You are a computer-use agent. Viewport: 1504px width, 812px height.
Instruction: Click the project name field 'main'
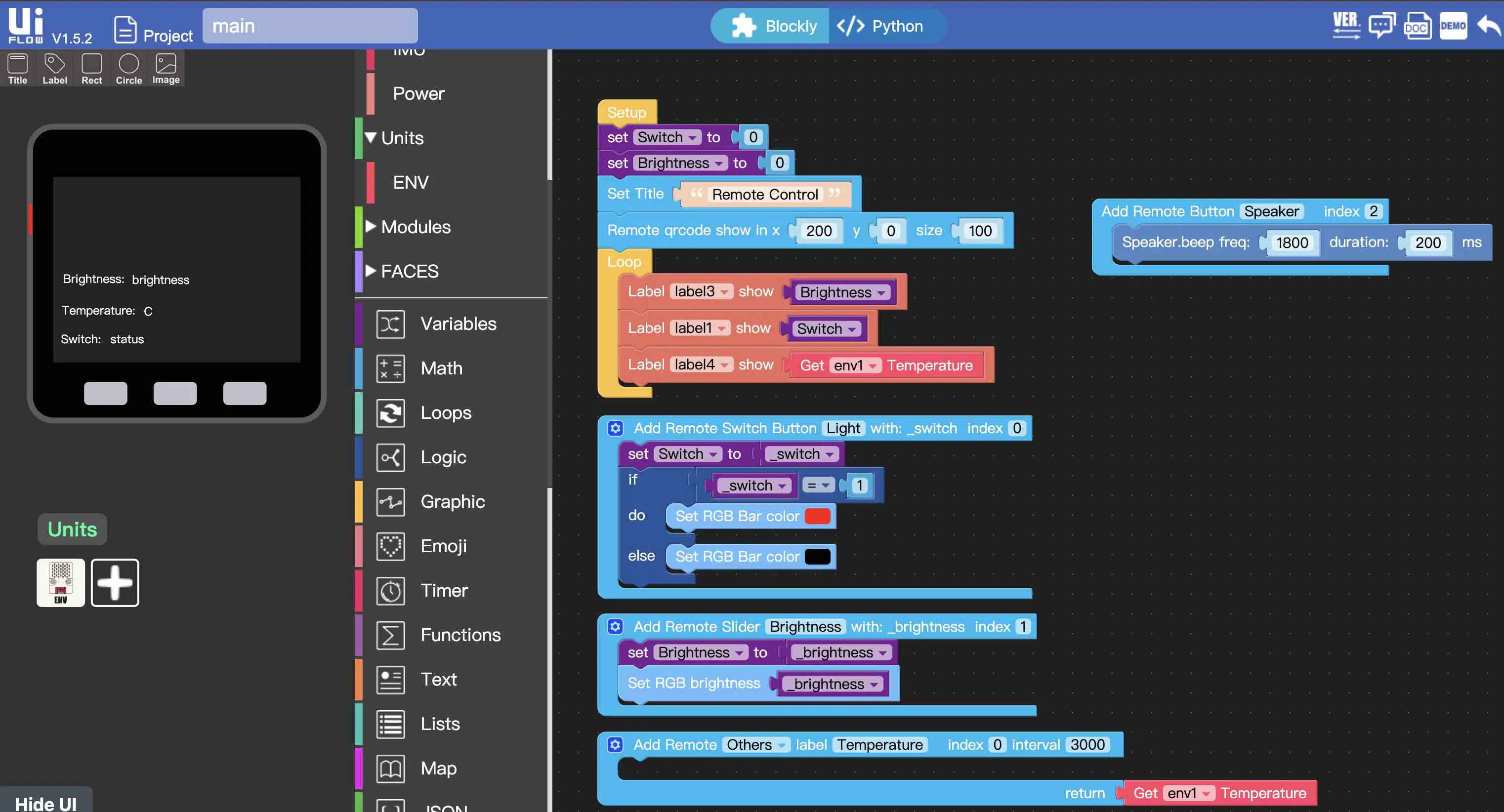coord(310,26)
